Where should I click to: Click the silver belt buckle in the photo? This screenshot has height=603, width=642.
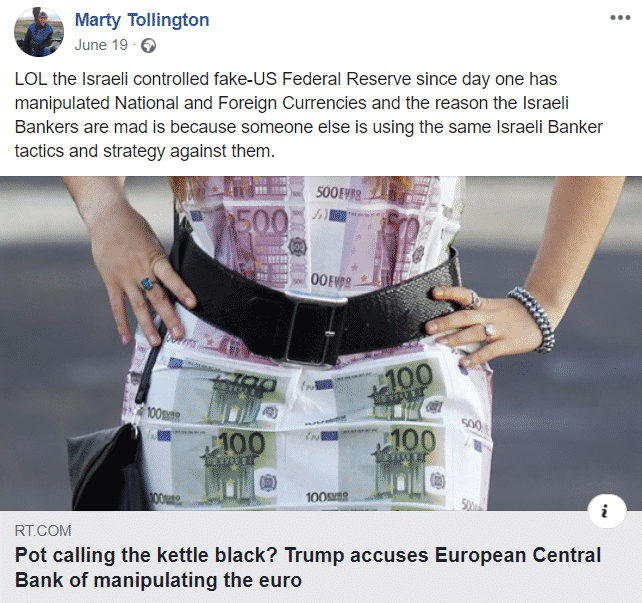click(x=312, y=329)
